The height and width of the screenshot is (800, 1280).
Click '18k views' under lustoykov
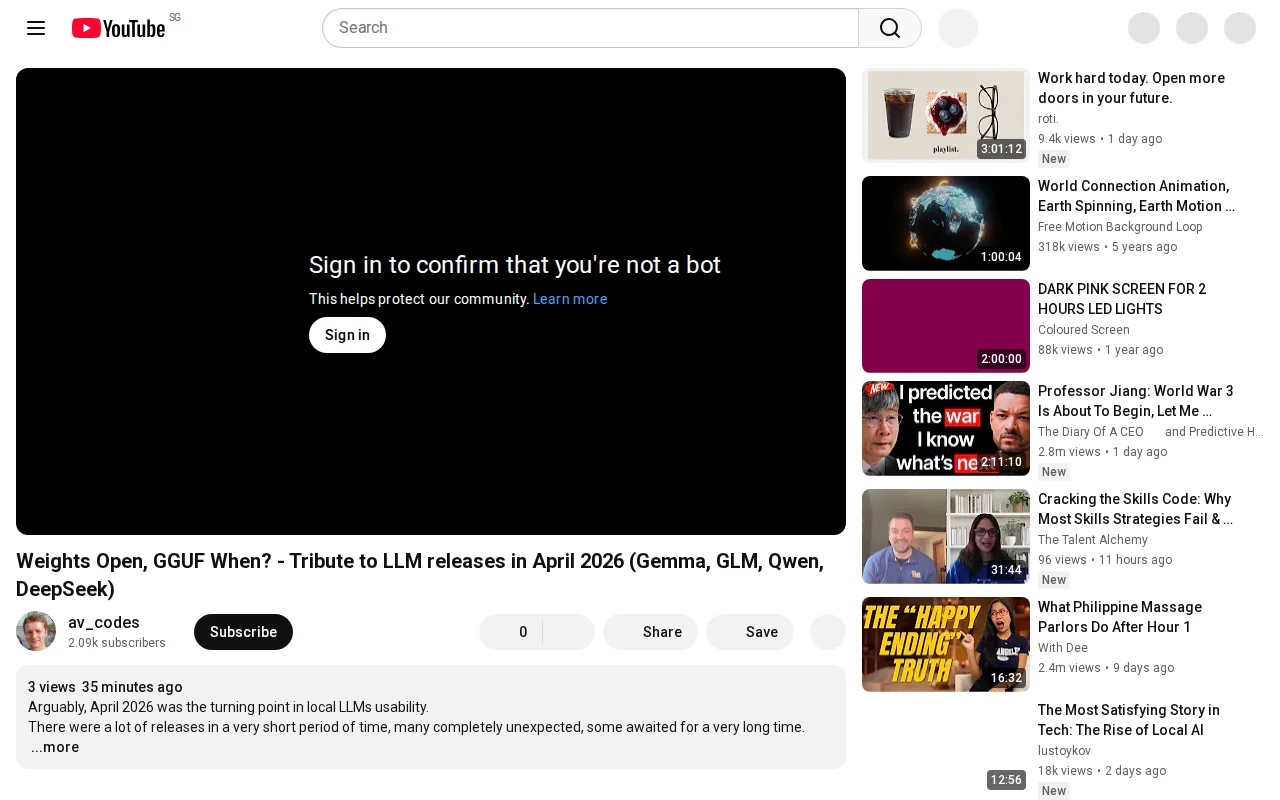(x=1065, y=771)
